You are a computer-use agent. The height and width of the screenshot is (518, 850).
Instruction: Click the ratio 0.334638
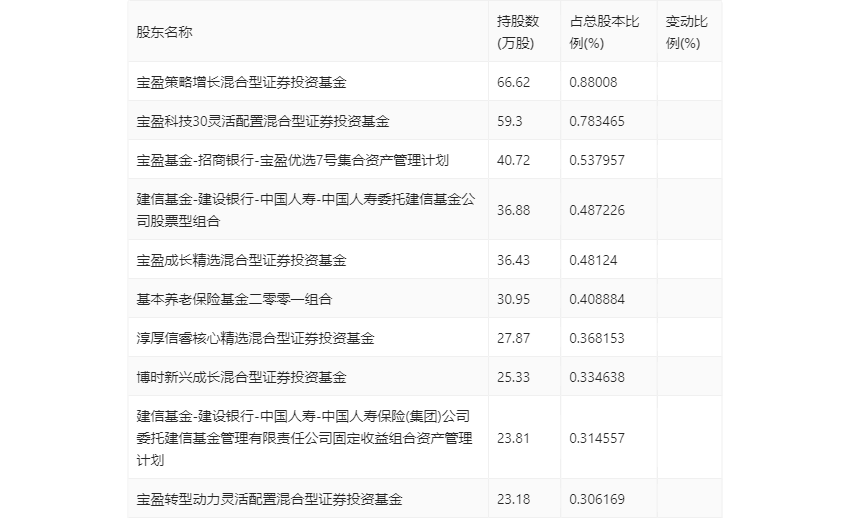[597, 377]
